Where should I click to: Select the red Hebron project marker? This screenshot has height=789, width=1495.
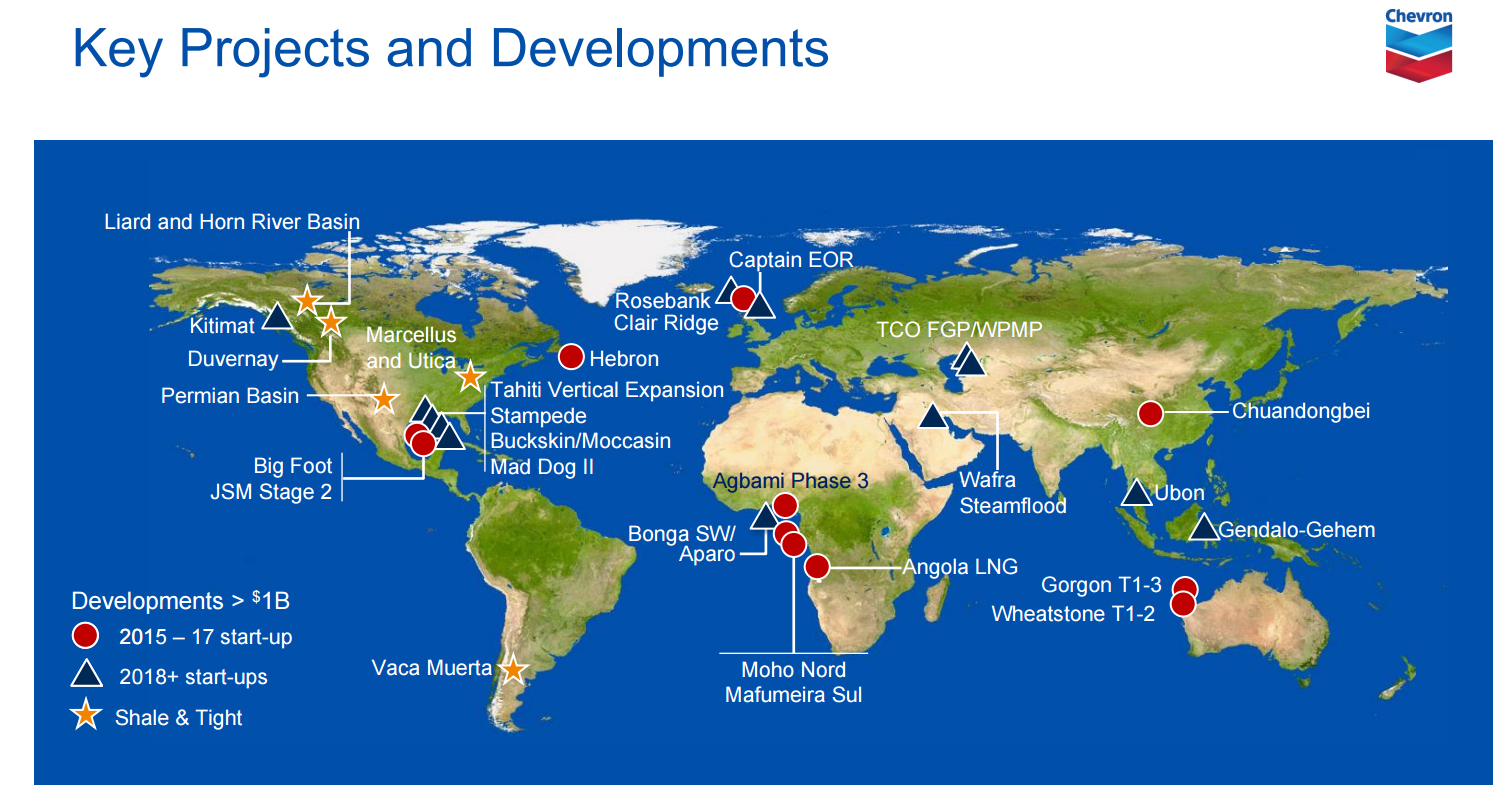click(x=571, y=357)
